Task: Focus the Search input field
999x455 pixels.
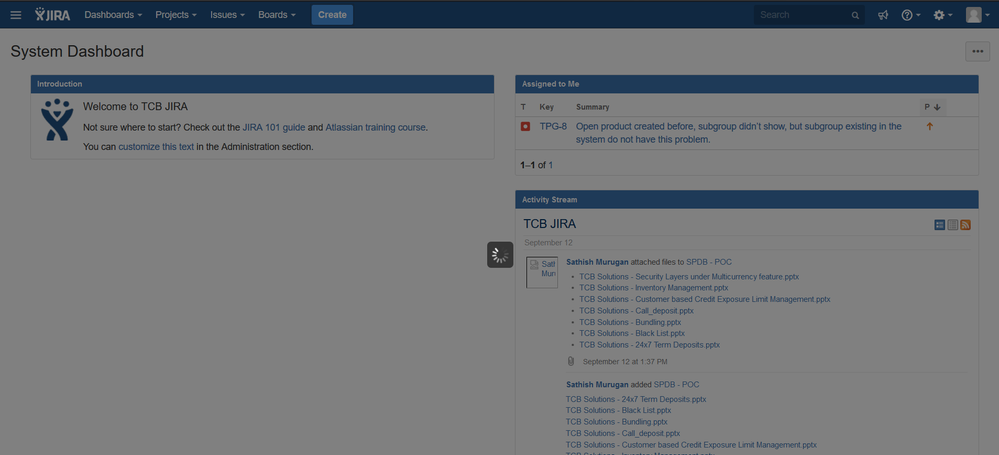Action: click(804, 15)
